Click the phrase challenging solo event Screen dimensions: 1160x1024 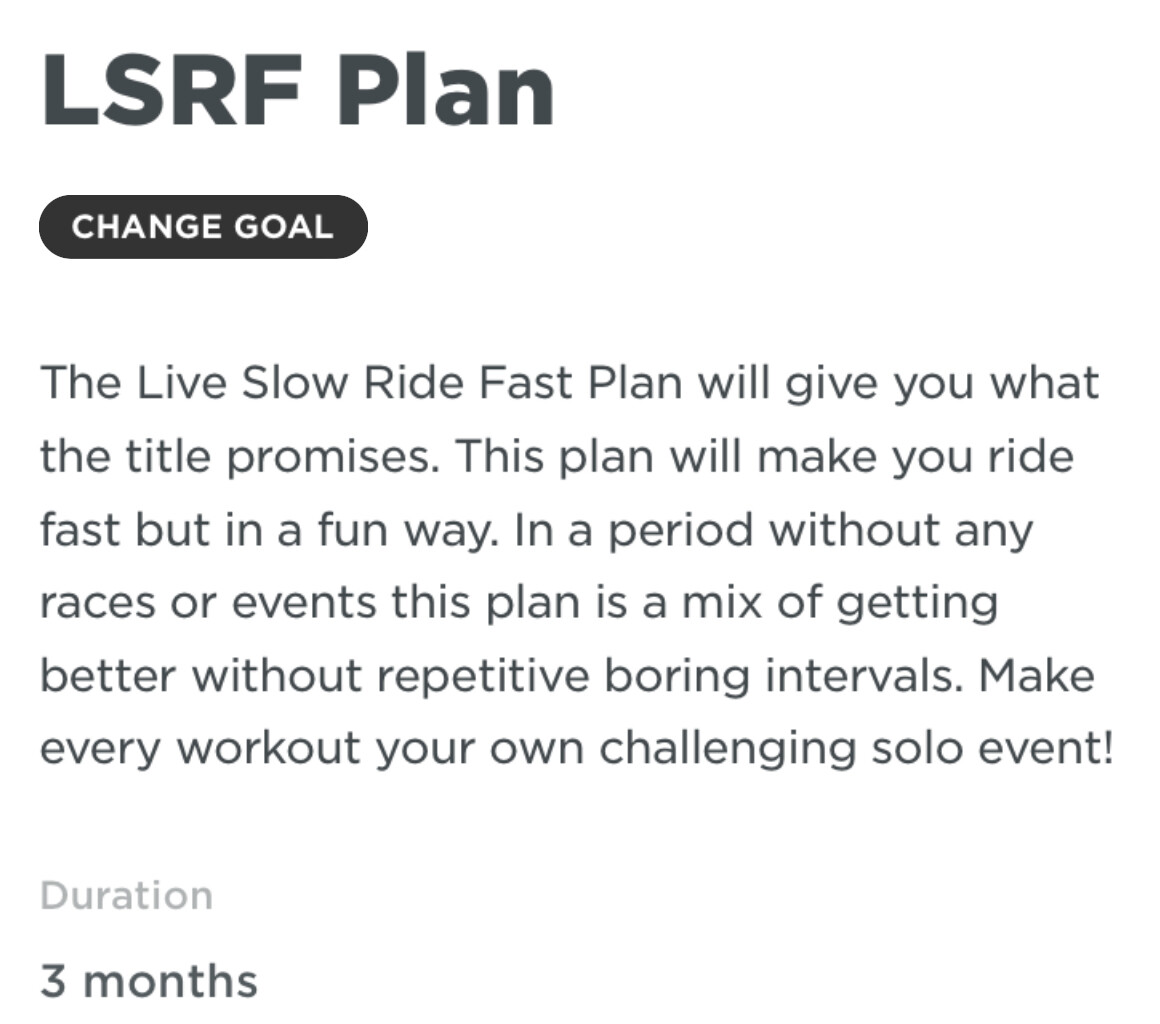tap(856, 750)
